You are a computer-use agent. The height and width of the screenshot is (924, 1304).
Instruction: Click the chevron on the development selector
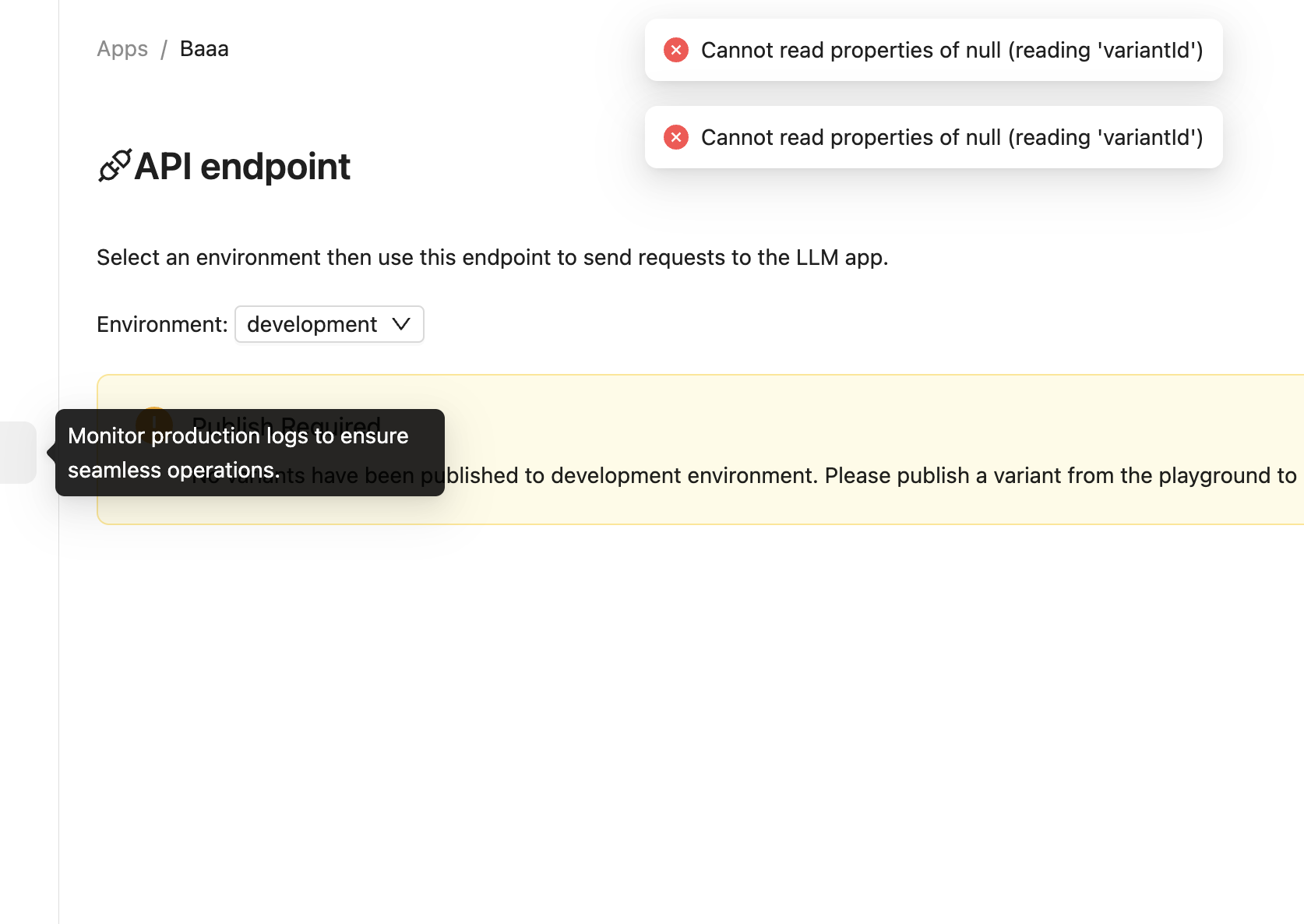(x=400, y=324)
